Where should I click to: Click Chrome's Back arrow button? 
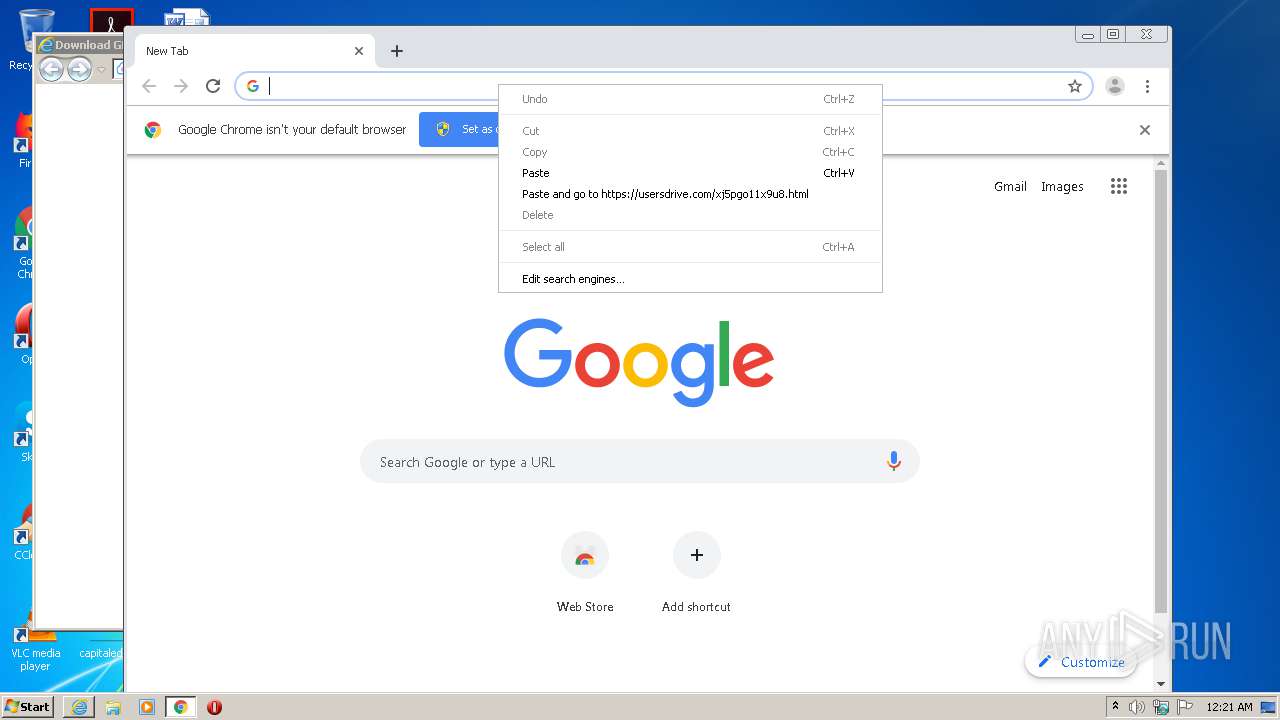[149, 86]
